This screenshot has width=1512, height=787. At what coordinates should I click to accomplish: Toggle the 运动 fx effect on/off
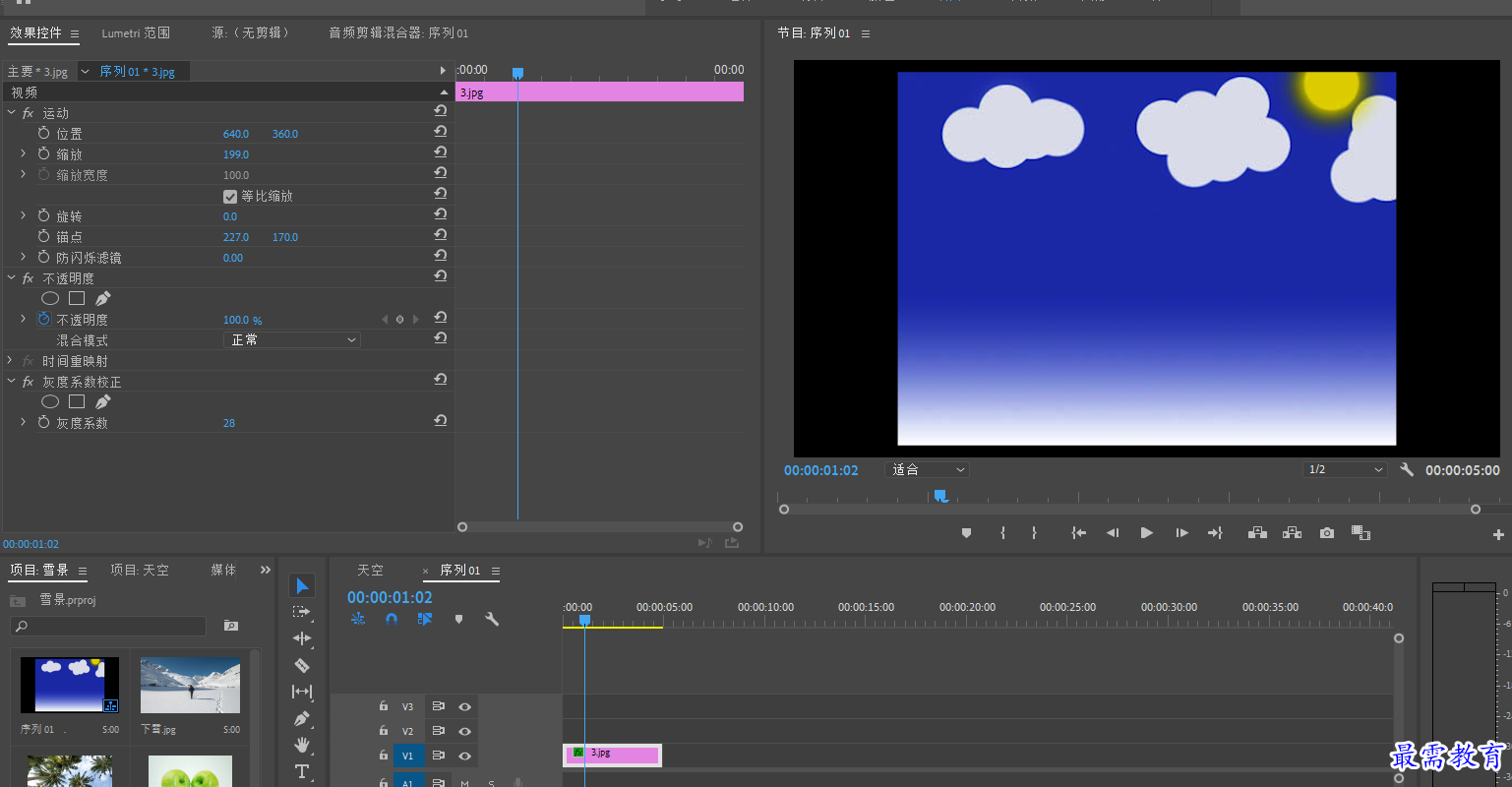pos(28,113)
